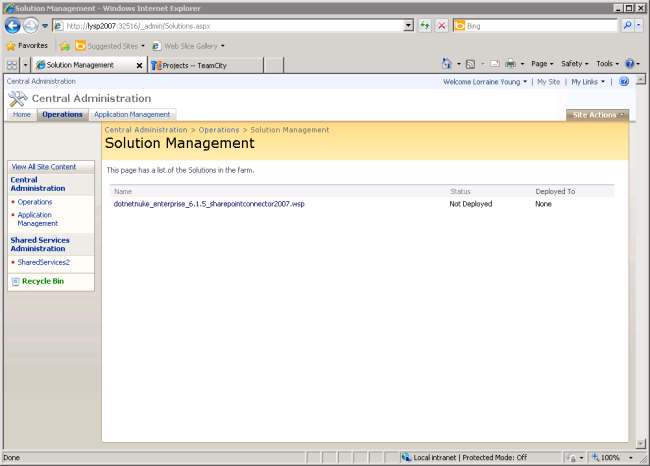
Task: Click the Add to Favorites Bar icon
Action: click(x=65, y=46)
